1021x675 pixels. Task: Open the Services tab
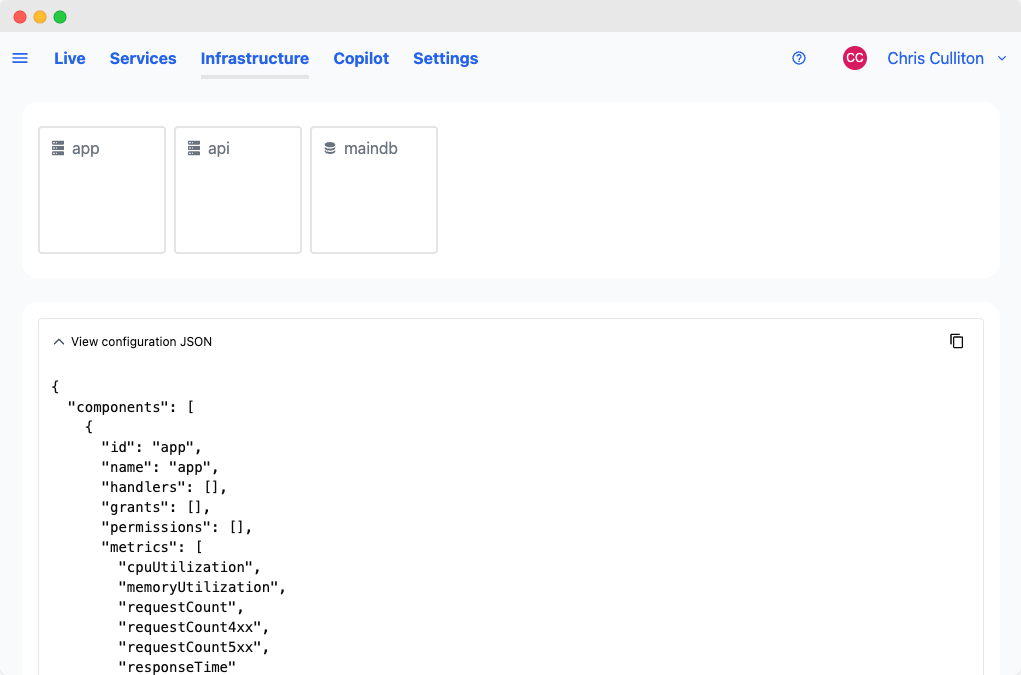pos(143,59)
